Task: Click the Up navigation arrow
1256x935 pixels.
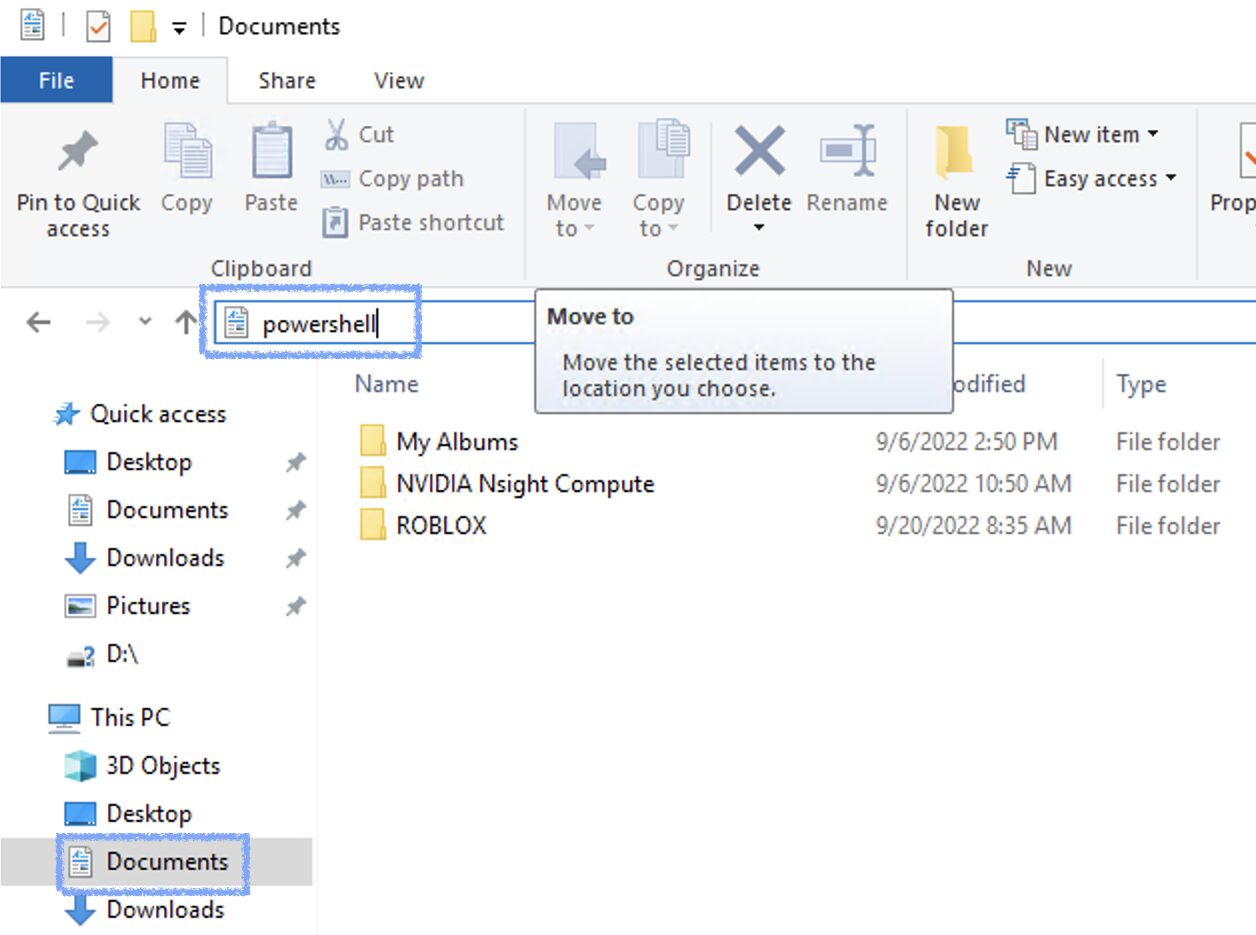Action: (185, 322)
